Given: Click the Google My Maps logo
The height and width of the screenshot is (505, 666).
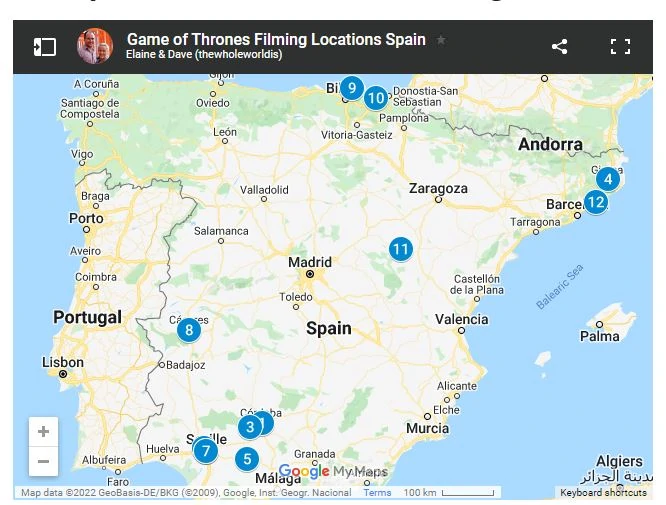Looking at the screenshot, I should pos(333,471).
